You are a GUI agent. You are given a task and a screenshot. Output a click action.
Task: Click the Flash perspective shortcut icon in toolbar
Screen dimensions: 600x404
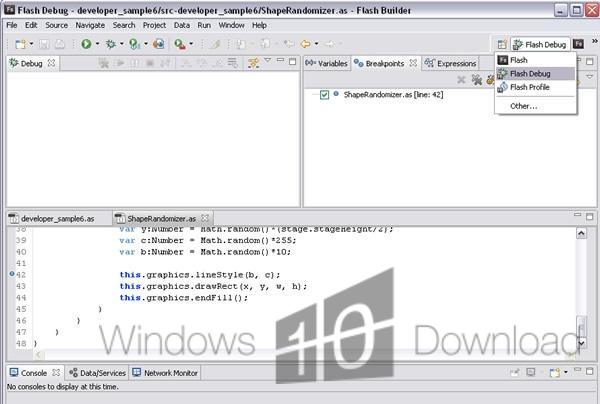[578, 44]
